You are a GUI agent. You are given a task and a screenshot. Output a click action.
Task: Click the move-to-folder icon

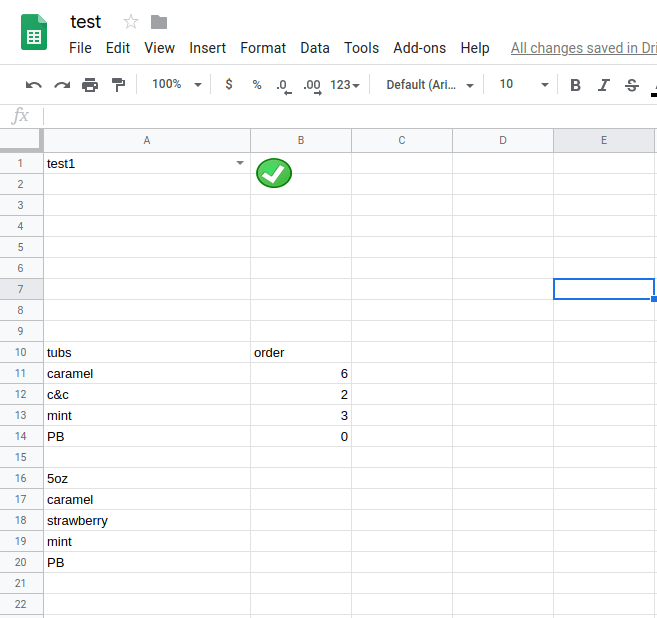click(x=159, y=22)
